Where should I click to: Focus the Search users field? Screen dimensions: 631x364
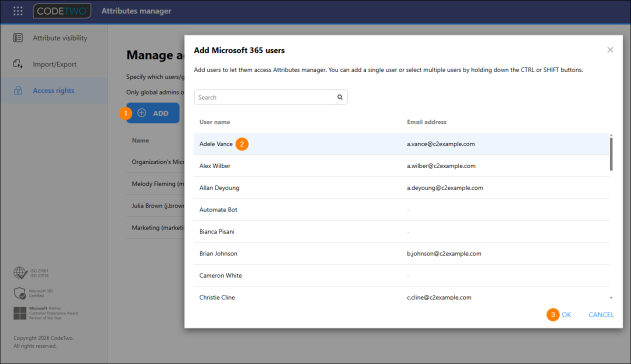pos(270,97)
